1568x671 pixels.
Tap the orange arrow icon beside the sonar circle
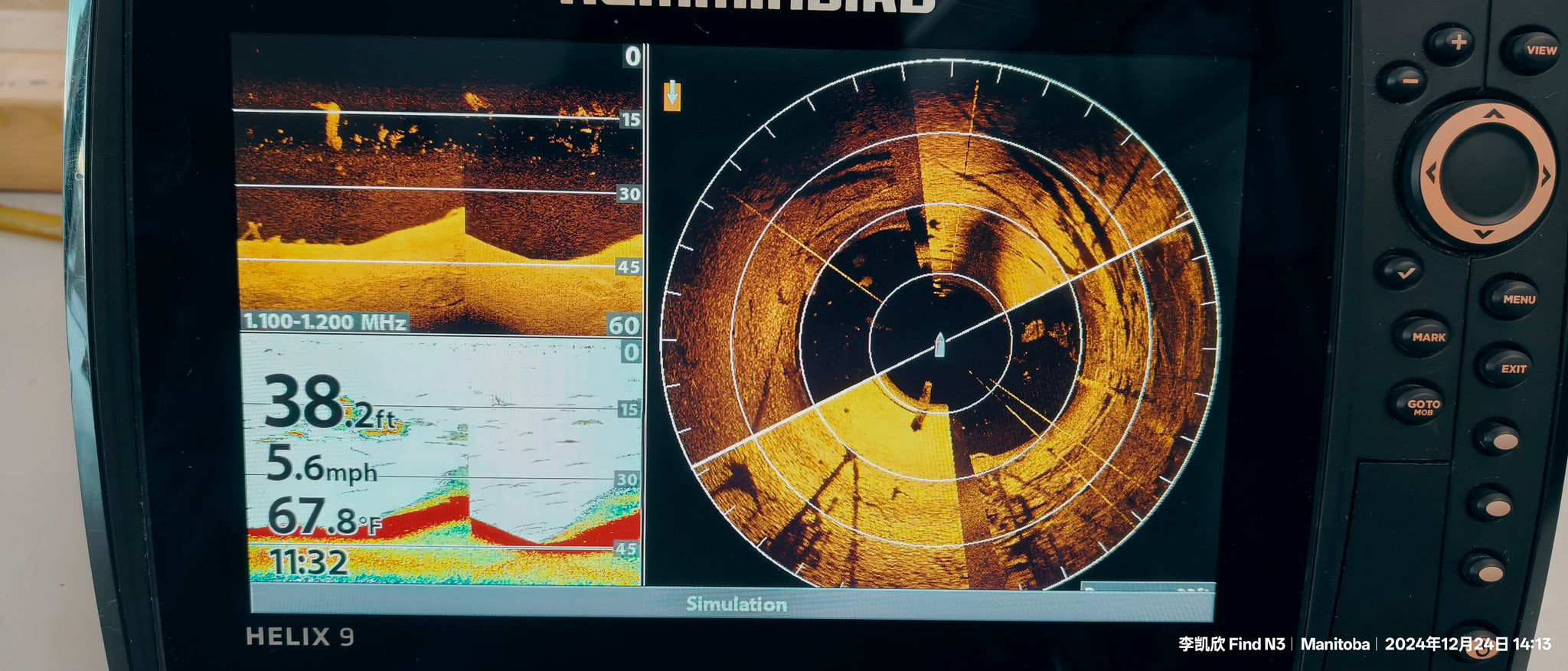[x=671, y=96]
